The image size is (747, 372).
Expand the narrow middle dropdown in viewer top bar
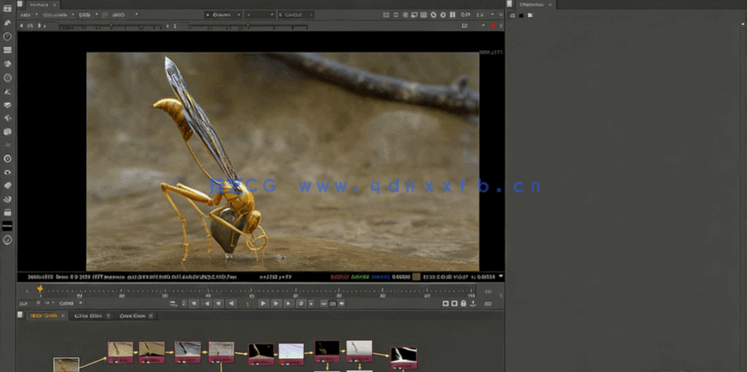(260, 15)
